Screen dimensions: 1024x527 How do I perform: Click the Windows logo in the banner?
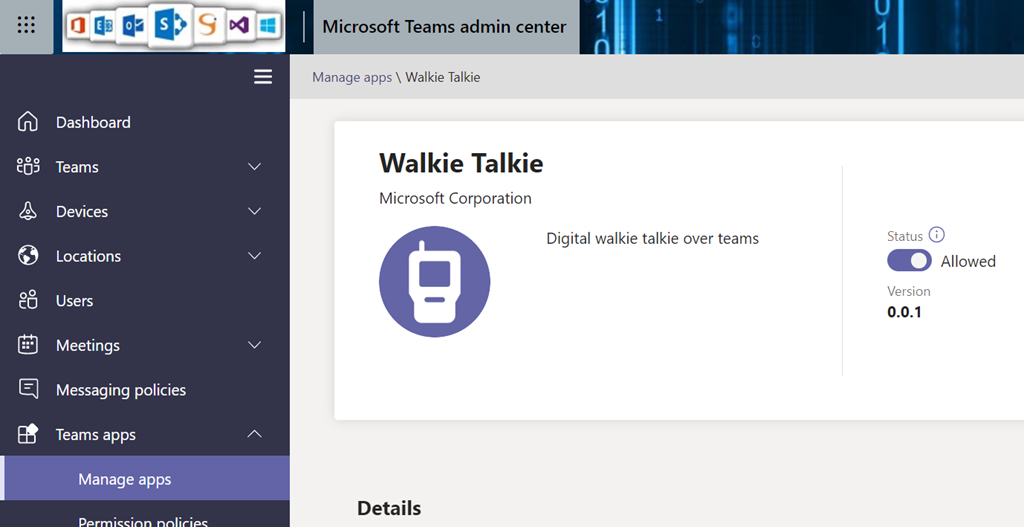coord(268,27)
